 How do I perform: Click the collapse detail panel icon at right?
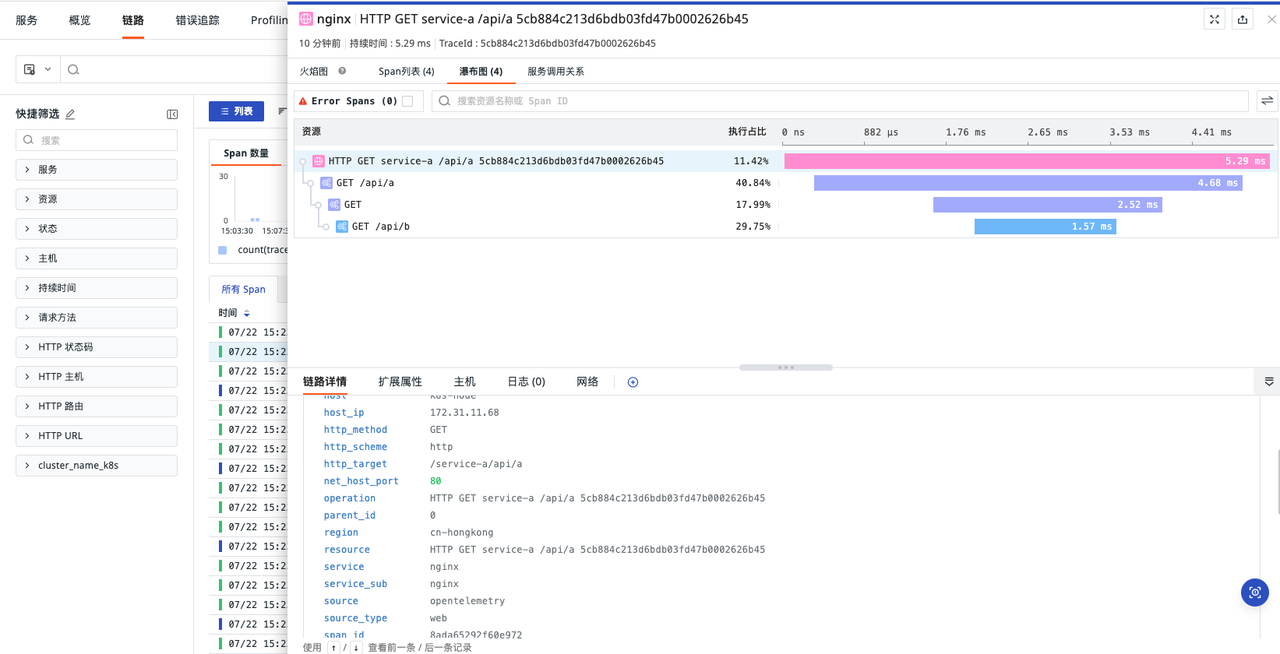click(x=1269, y=382)
